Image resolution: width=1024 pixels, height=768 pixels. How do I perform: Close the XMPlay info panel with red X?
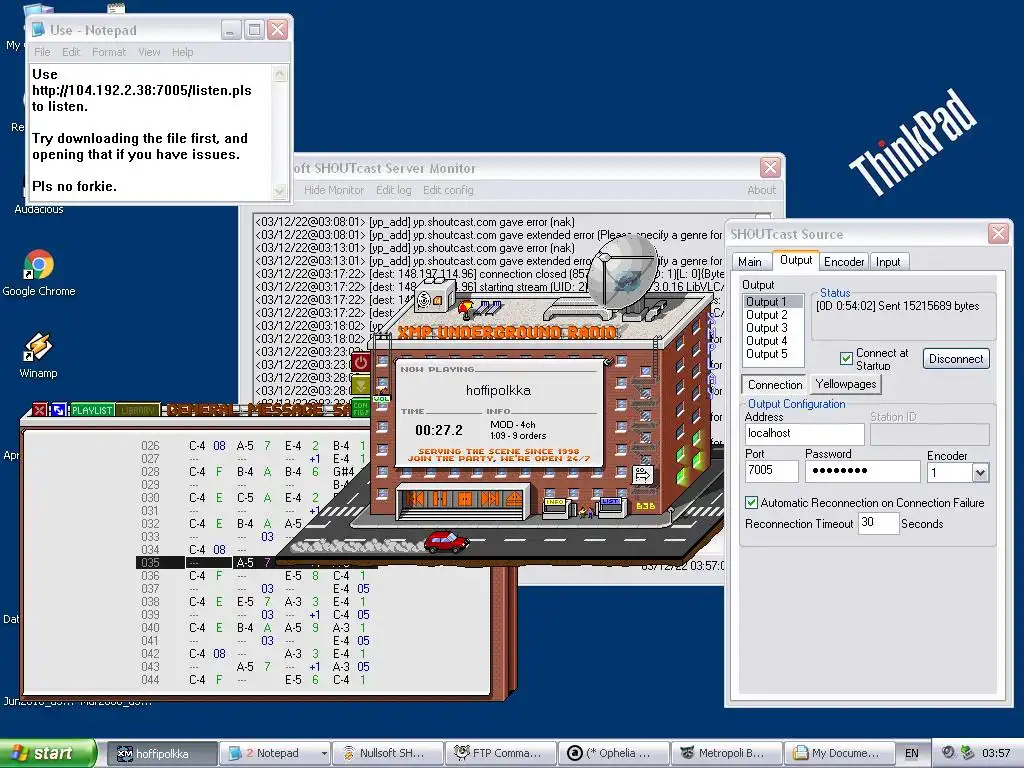(x=39, y=409)
